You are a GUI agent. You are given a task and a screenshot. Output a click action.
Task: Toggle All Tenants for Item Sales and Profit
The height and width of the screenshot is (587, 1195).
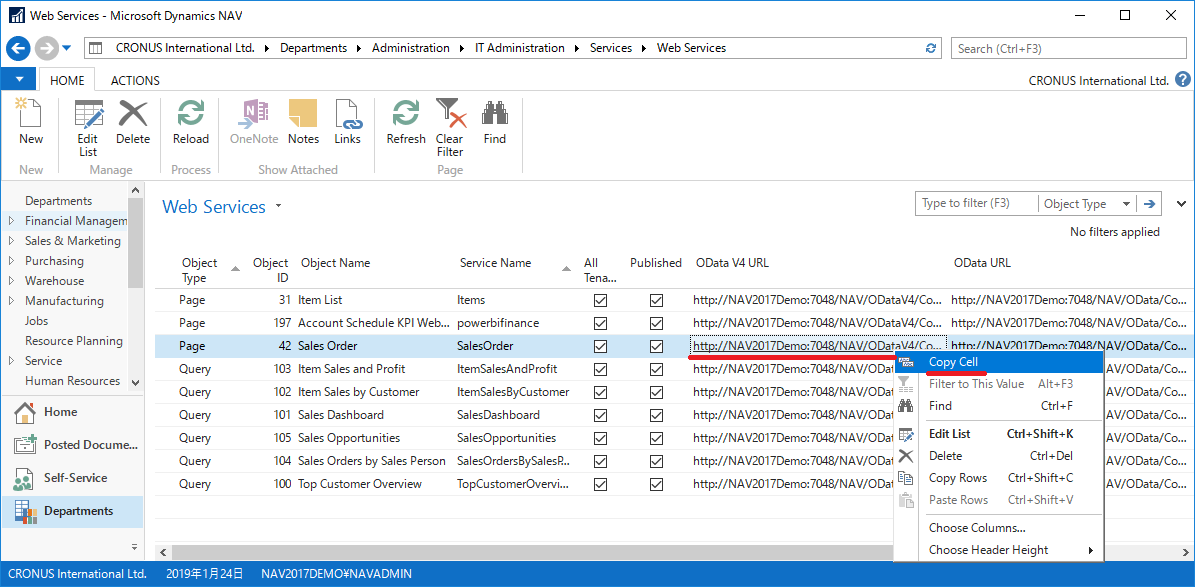[601, 369]
